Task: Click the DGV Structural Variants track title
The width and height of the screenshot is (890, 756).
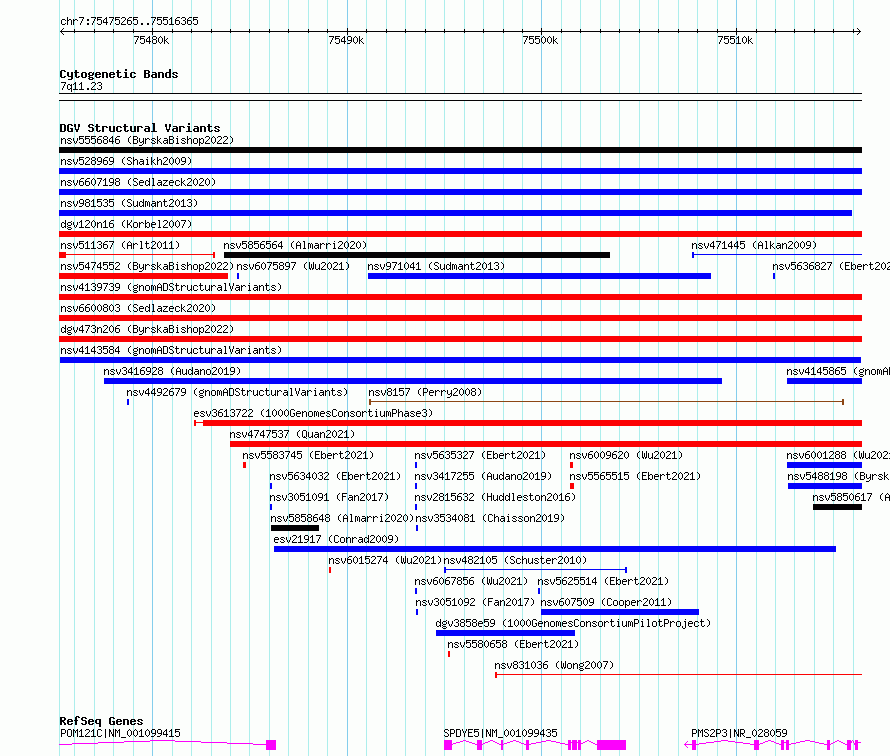Action: [140, 128]
